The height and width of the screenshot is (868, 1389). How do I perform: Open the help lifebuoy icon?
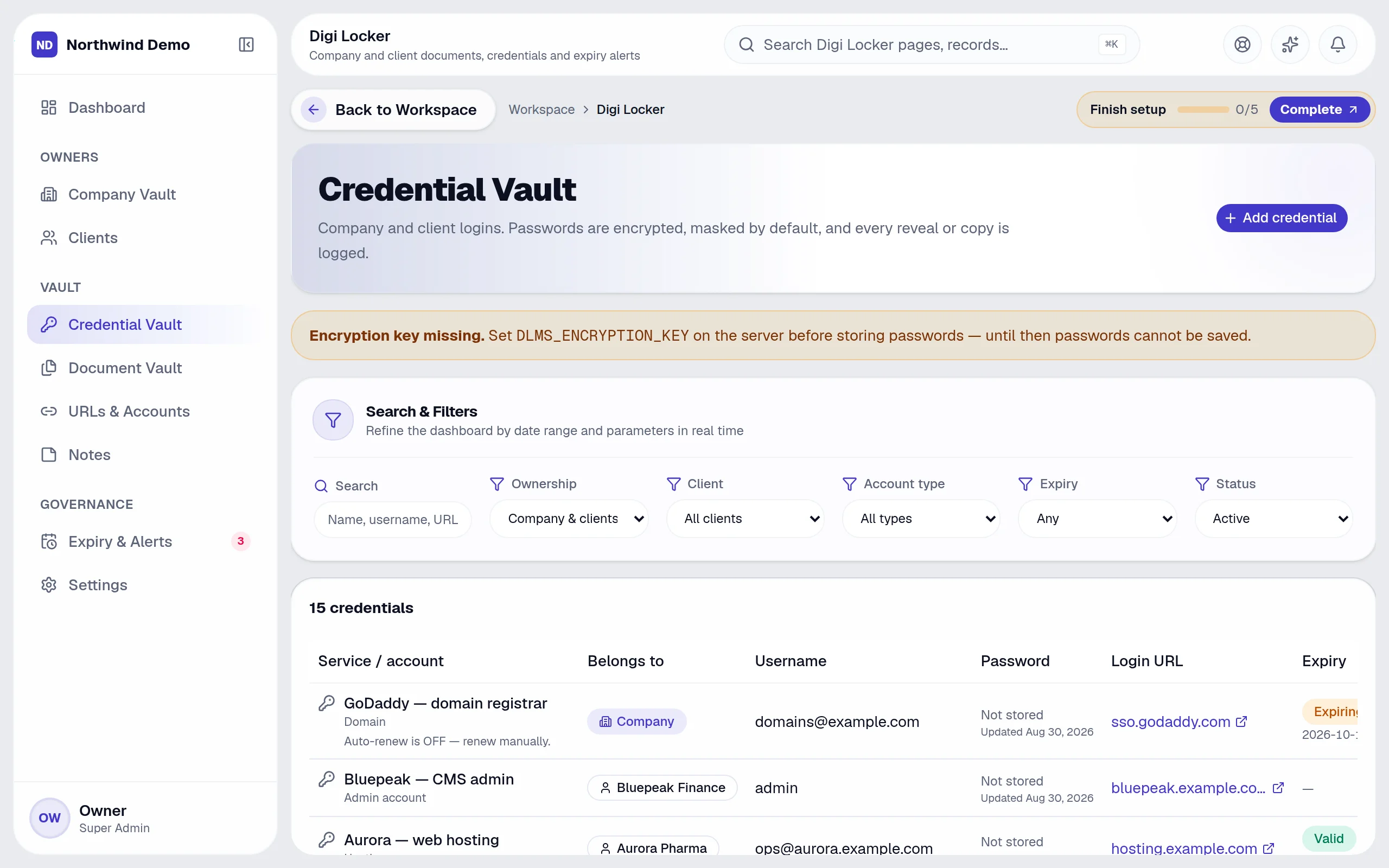(x=1242, y=44)
